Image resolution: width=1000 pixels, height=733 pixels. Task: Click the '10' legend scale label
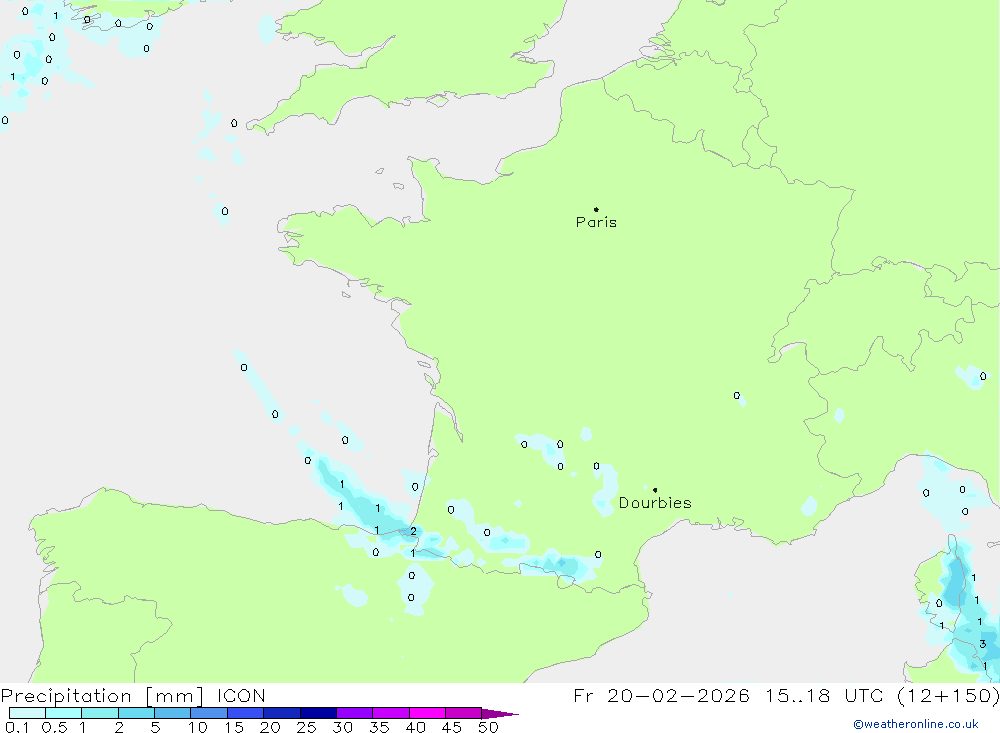(x=198, y=727)
